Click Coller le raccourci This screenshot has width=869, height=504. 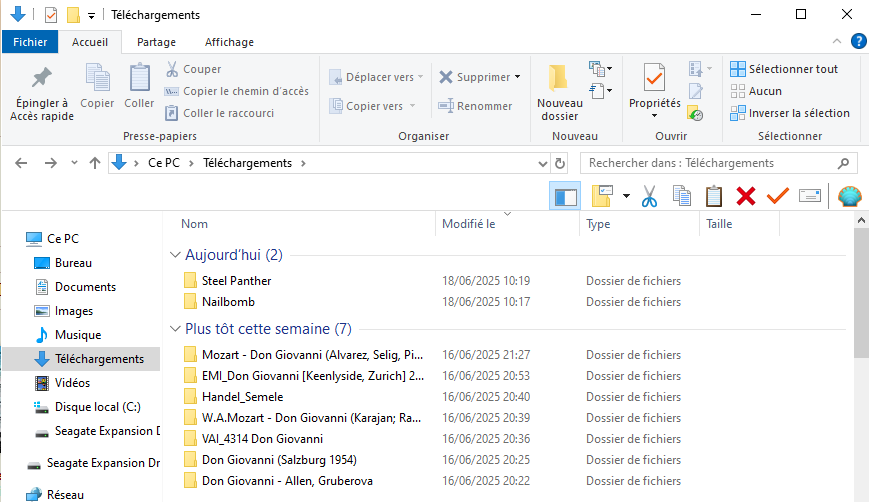(x=220, y=113)
